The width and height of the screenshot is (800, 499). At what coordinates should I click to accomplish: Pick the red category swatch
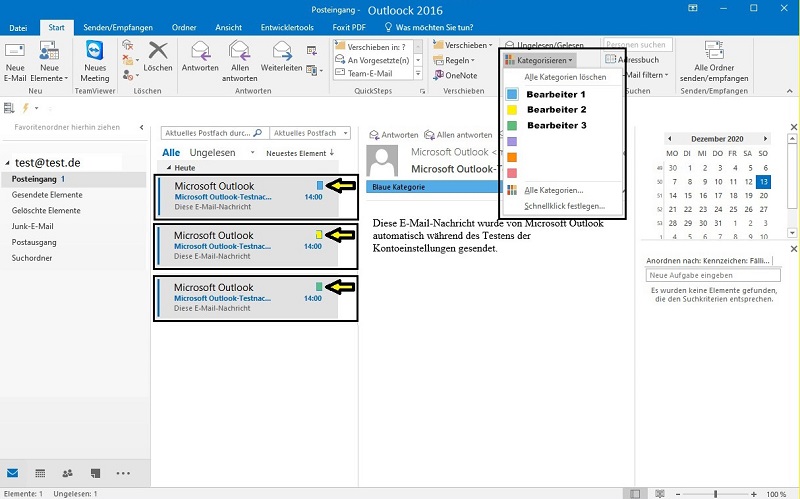[x=512, y=173]
